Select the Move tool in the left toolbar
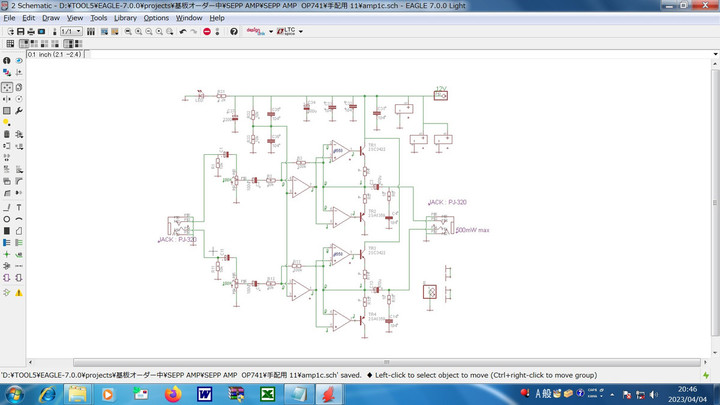This screenshot has height=405, width=720. (x=7, y=86)
